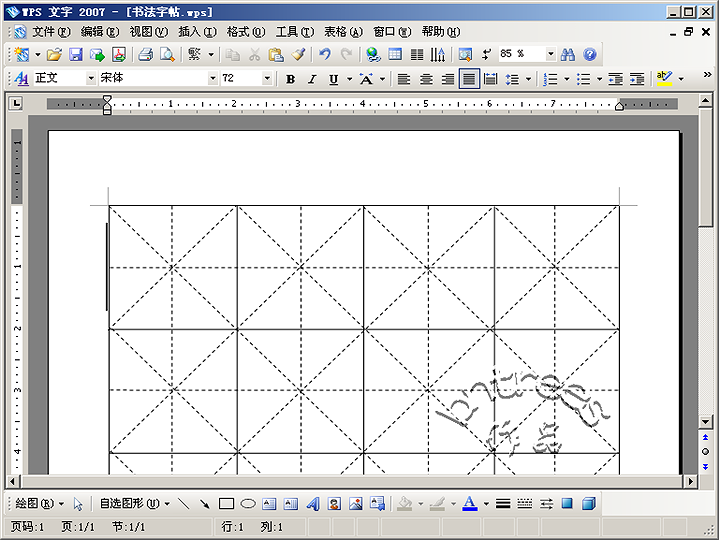Center align the text

[x=426, y=79]
